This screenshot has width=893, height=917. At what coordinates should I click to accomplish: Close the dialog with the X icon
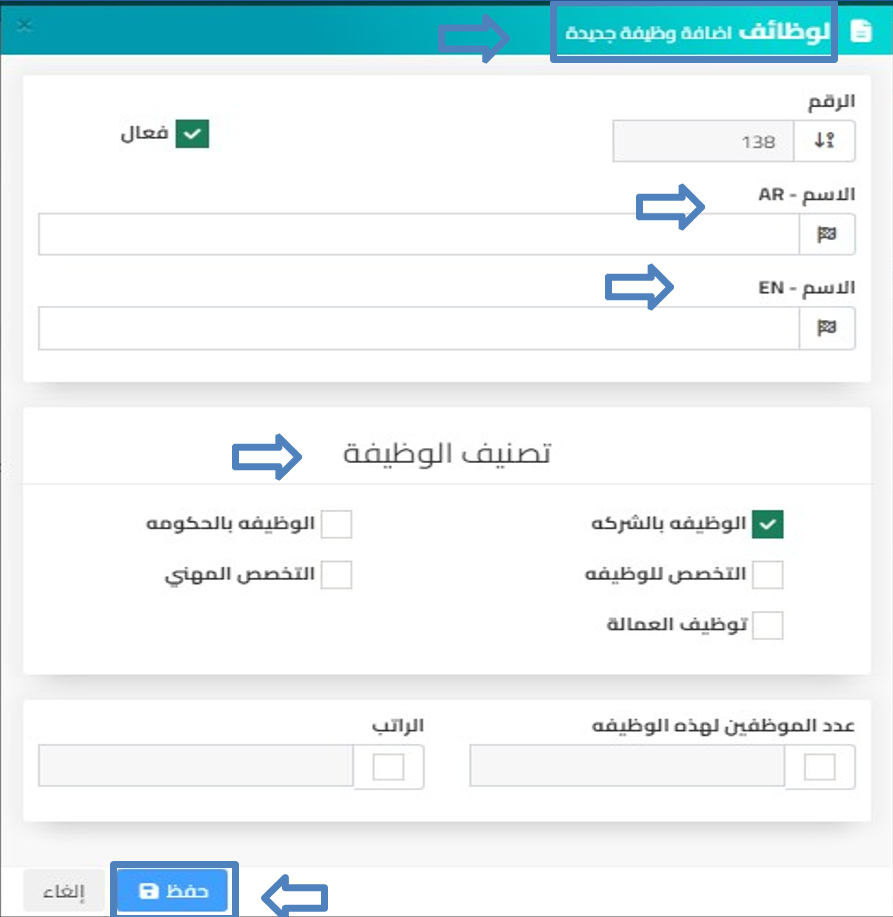point(25,25)
